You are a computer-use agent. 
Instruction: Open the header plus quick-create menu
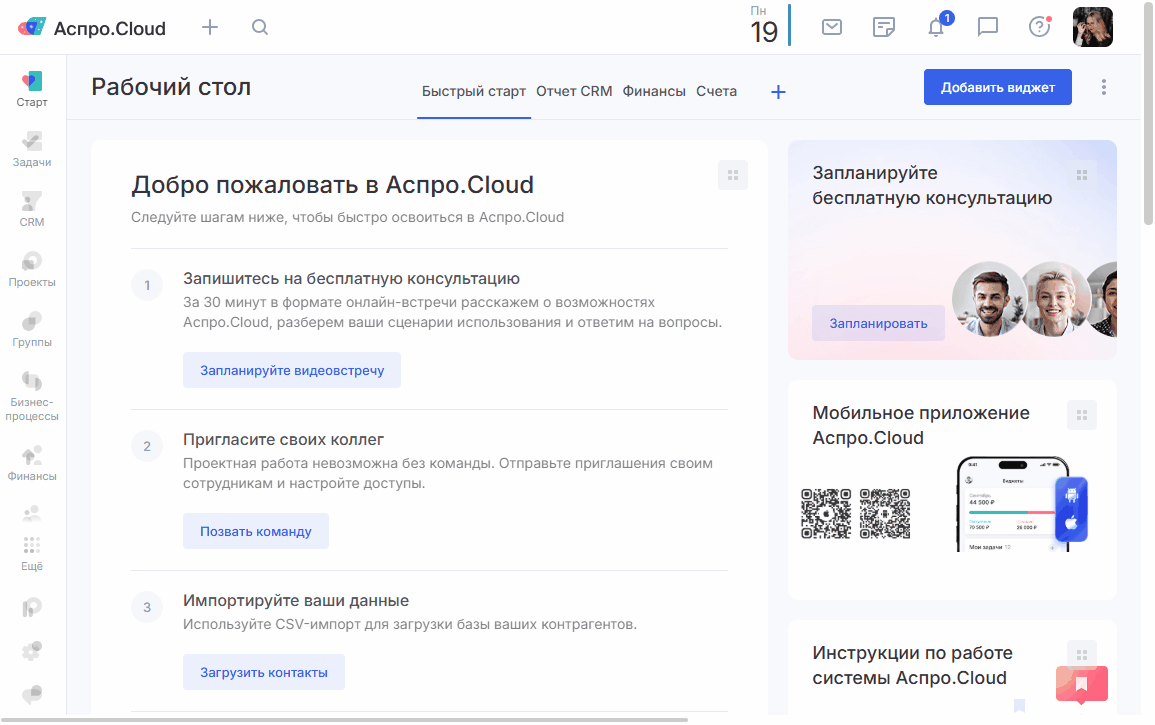tap(210, 28)
